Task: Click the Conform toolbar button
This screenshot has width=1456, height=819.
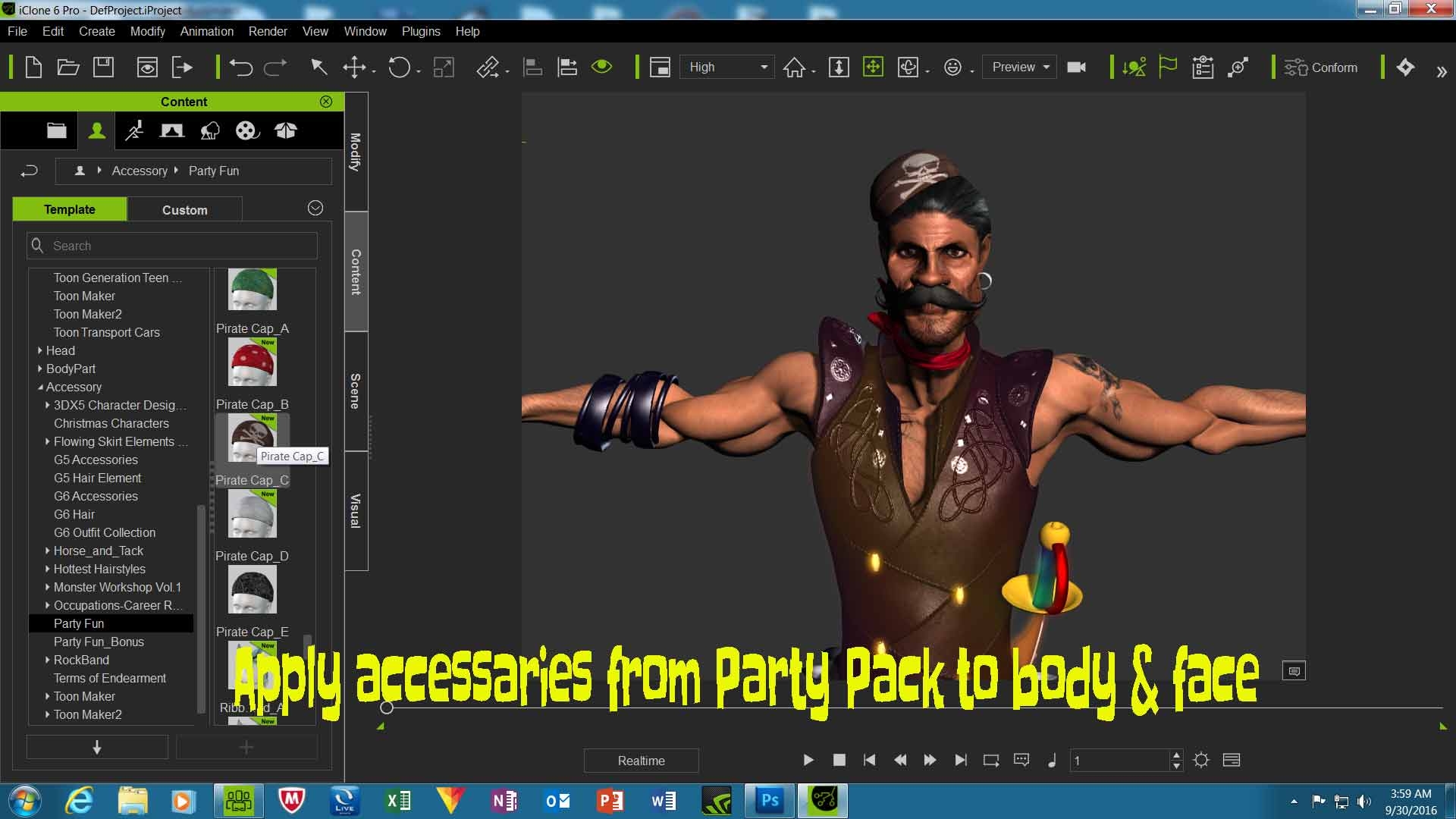Action: [x=1321, y=67]
